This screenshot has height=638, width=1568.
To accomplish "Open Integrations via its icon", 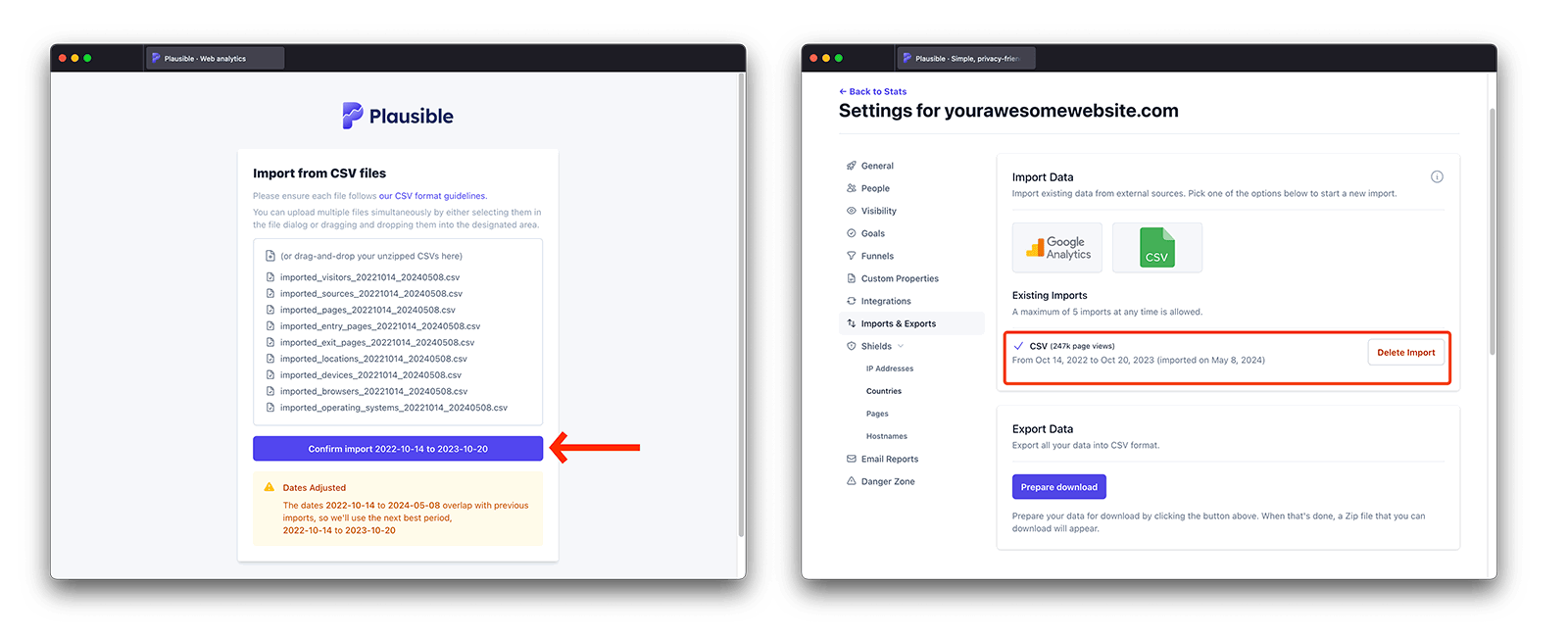I will tap(852, 300).
